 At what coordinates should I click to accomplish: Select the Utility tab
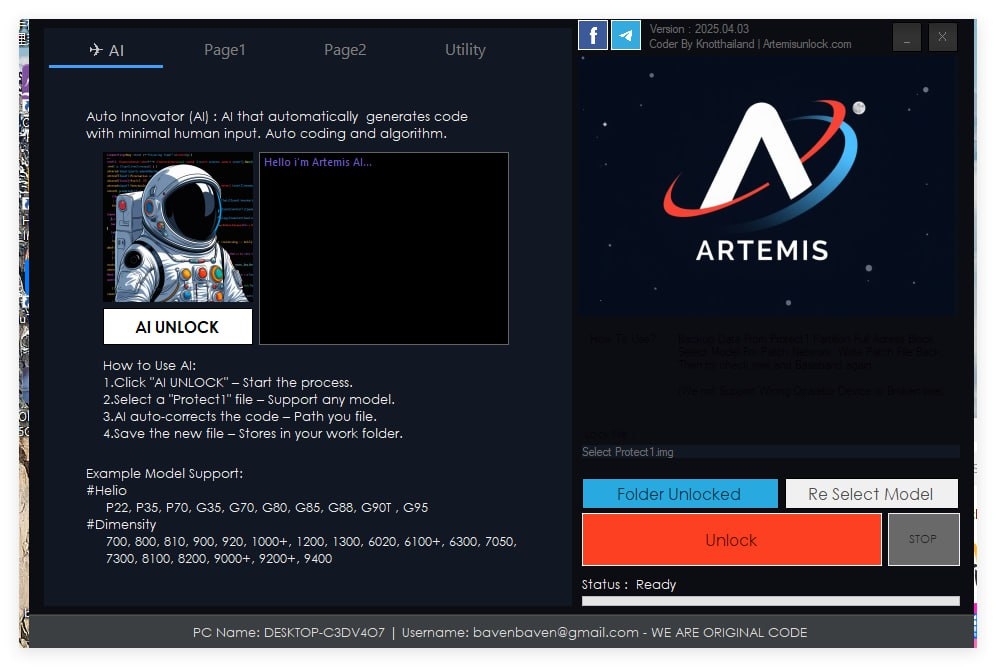[465, 50]
